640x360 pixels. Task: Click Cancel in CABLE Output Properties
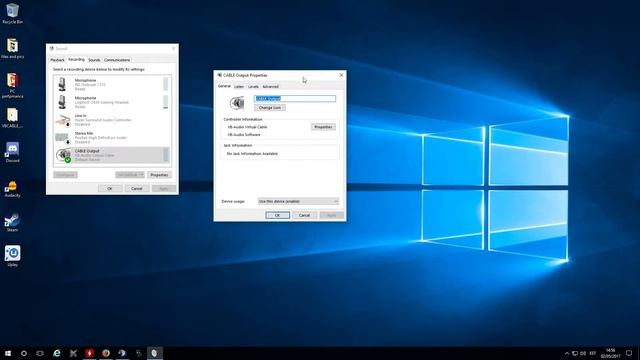point(304,215)
